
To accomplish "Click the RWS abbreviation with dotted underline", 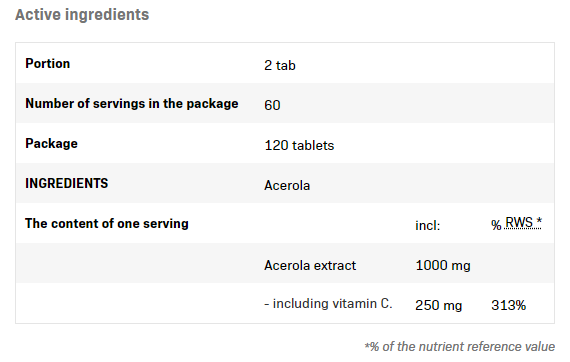I will tap(519, 222).
